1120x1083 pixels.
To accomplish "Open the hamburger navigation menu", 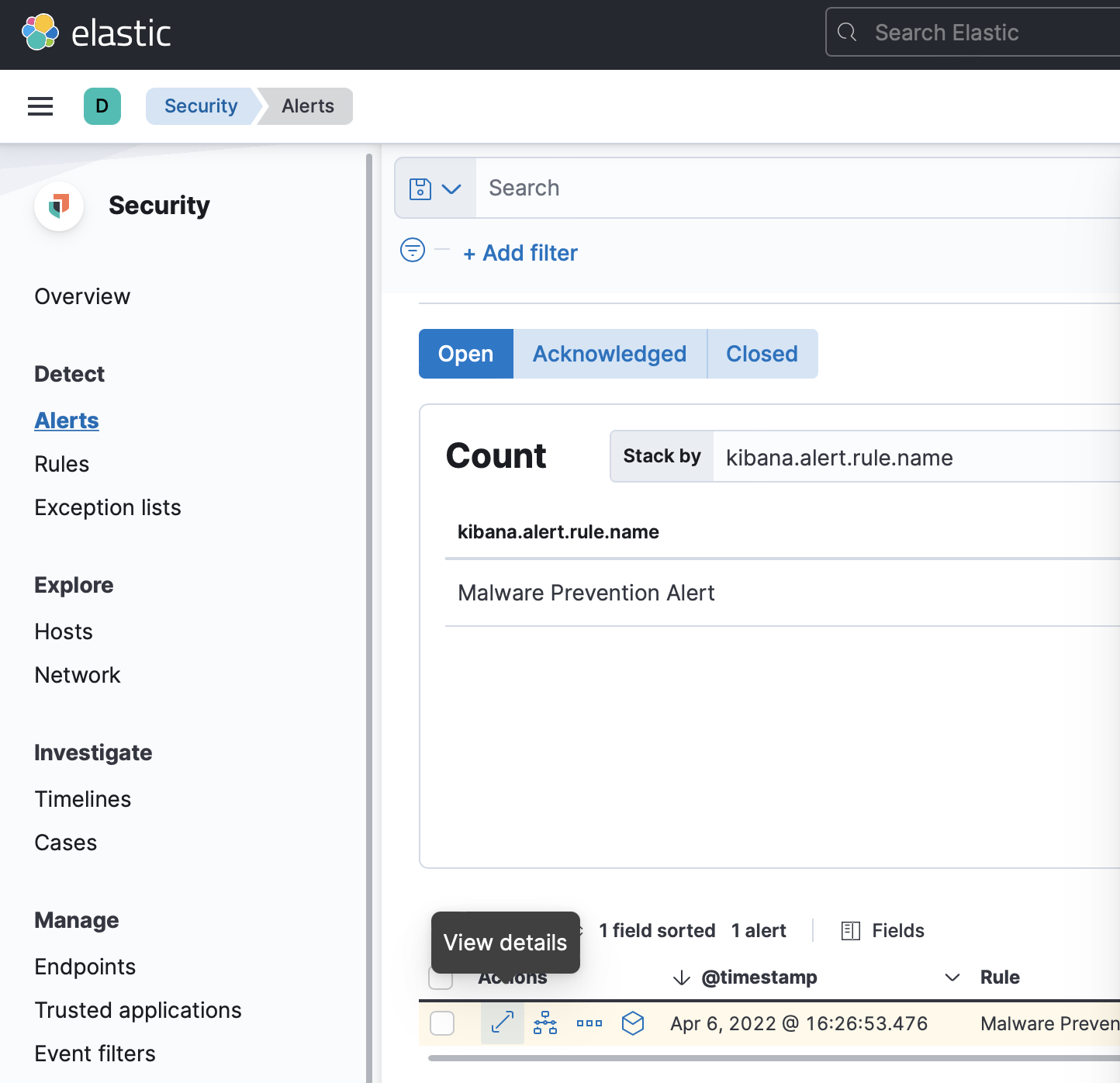I will (40, 106).
